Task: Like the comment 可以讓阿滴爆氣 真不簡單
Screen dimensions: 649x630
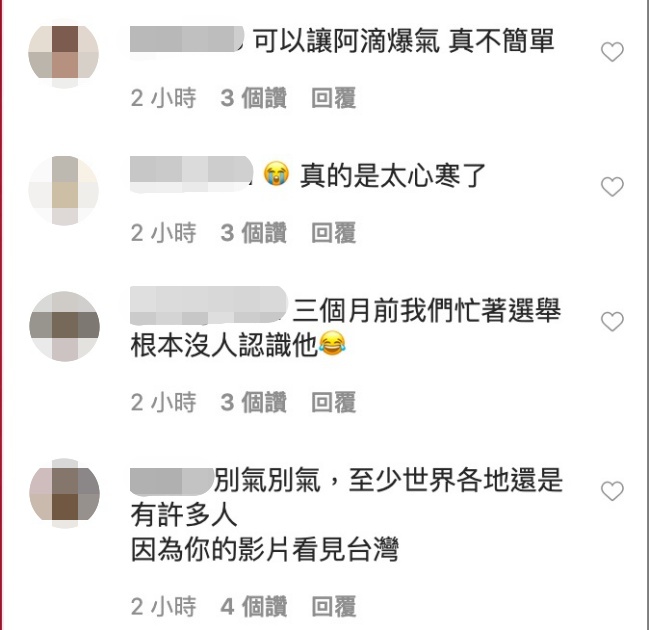Action: [612, 52]
